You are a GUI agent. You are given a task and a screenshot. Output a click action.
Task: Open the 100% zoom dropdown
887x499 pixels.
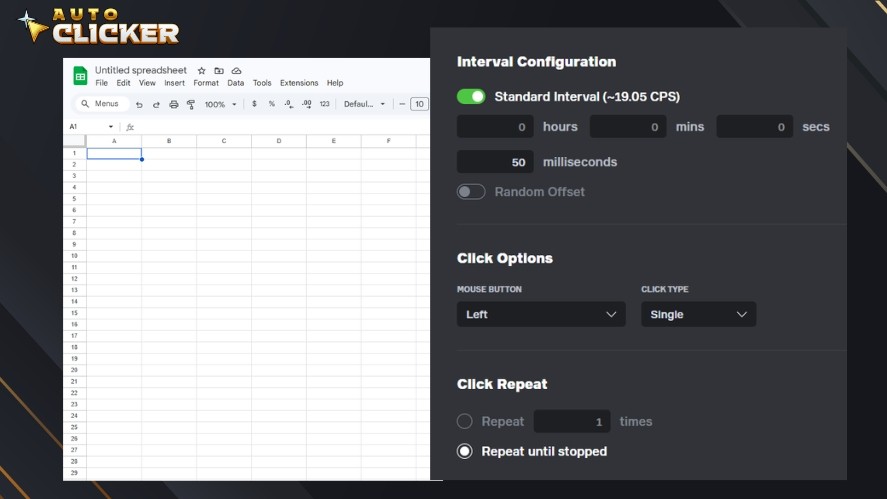point(220,104)
